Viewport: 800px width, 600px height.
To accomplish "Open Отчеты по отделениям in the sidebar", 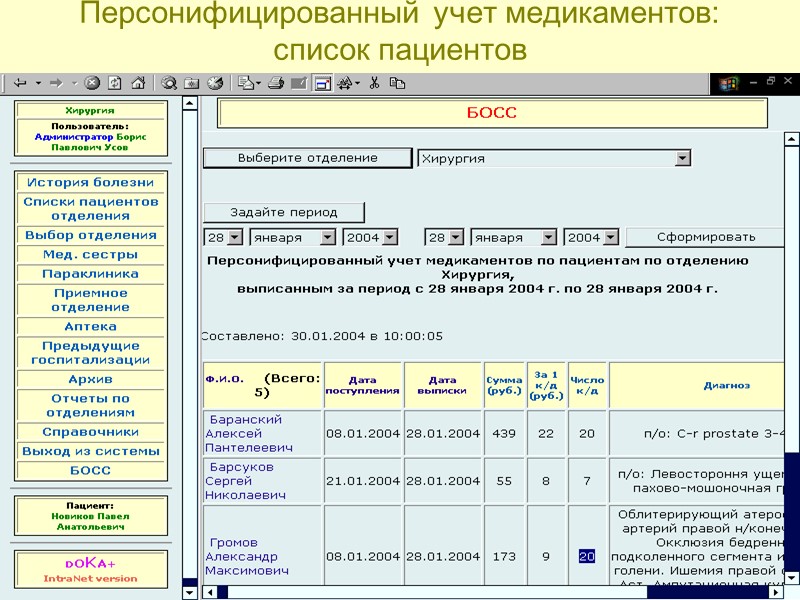I will [90, 405].
